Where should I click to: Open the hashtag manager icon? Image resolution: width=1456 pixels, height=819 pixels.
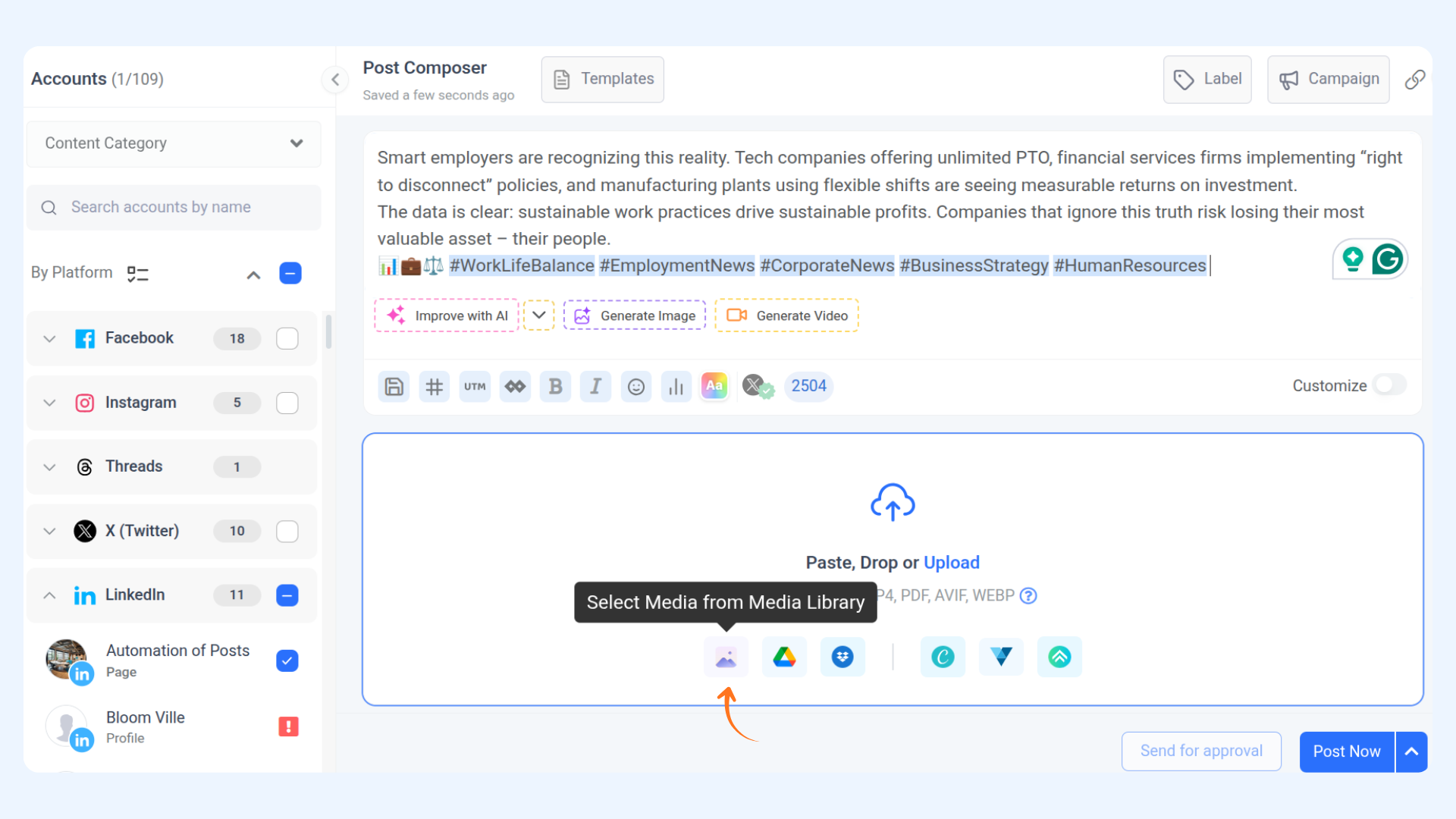(434, 387)
